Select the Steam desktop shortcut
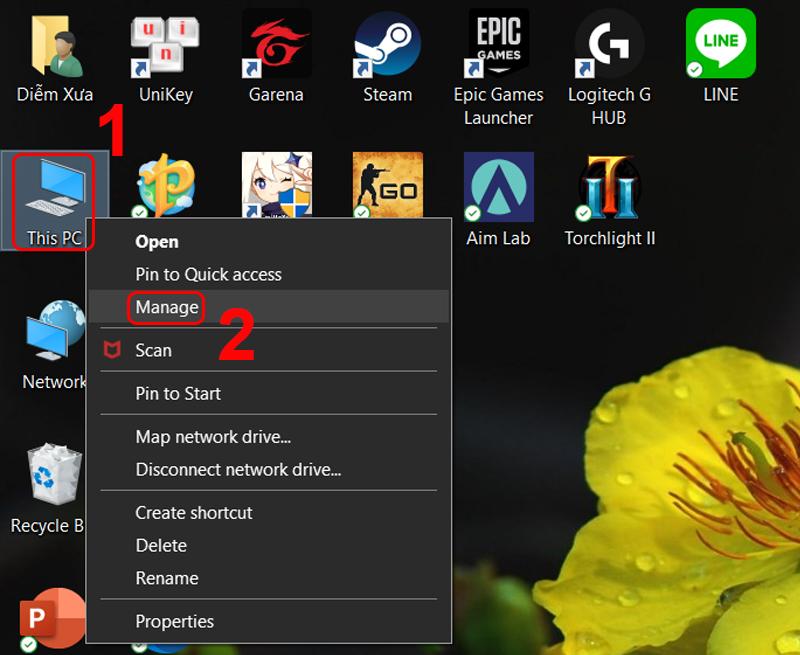Viewport: 800px width, 655px height. click(387, 45)
